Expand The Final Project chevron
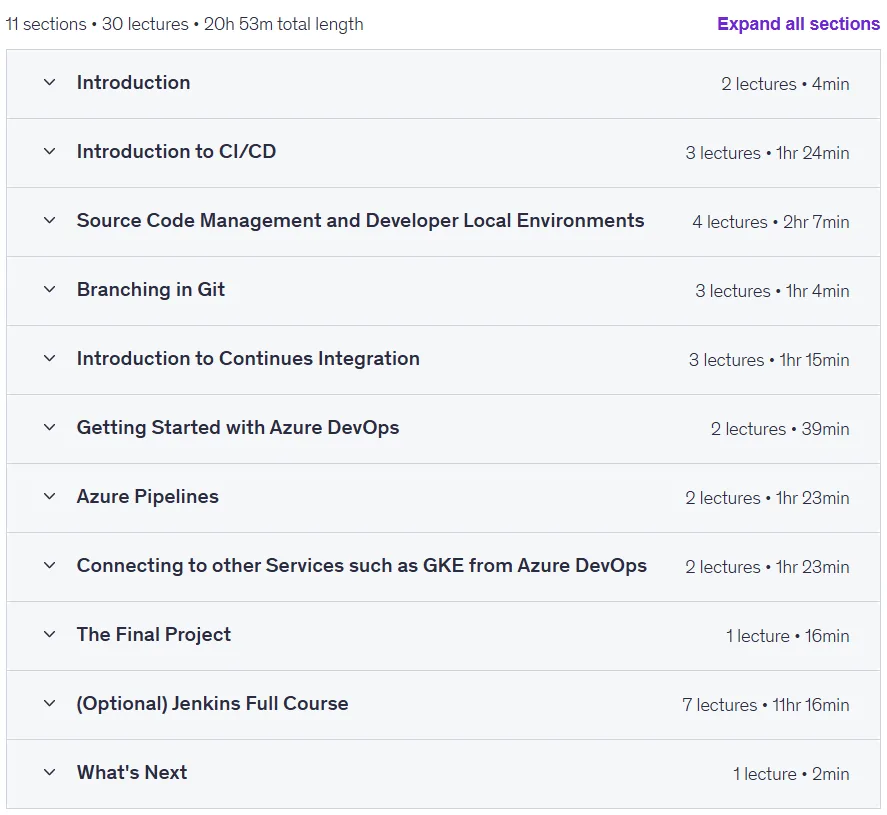This screenshot has height=815, width=887. (x=50, y=635)
